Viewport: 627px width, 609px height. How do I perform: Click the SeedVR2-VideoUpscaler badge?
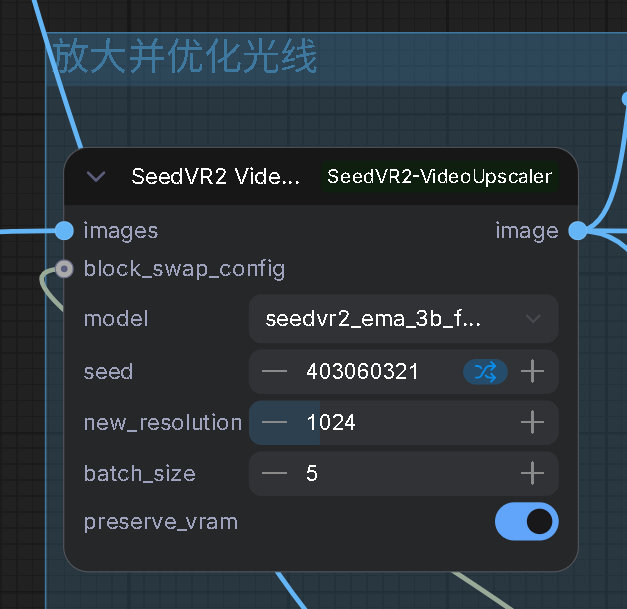coord(439,177)
